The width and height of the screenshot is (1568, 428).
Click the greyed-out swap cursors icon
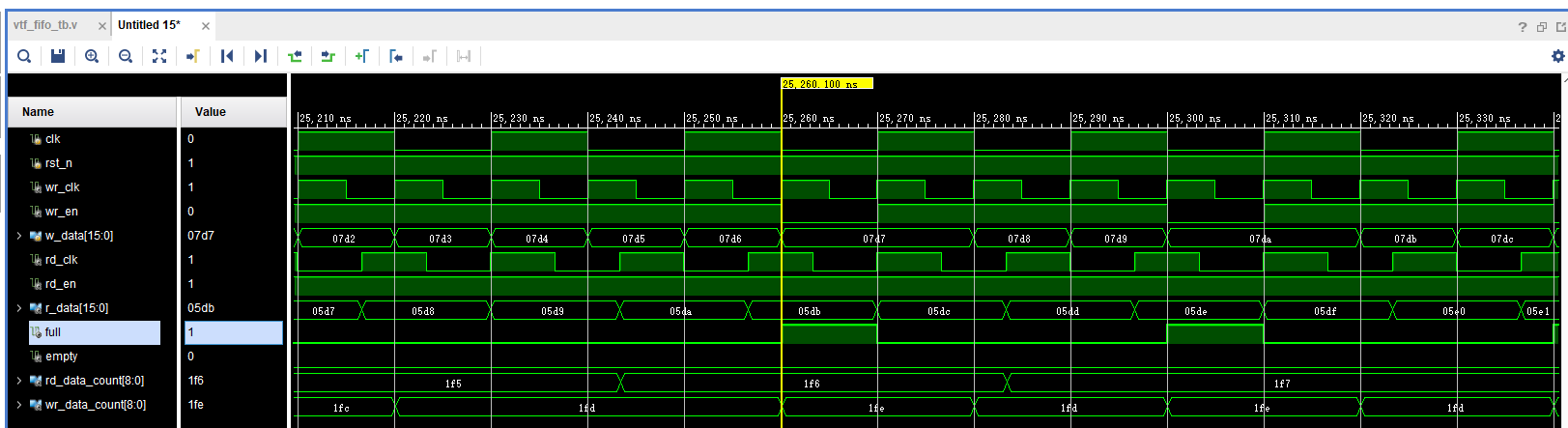[464, 56]
